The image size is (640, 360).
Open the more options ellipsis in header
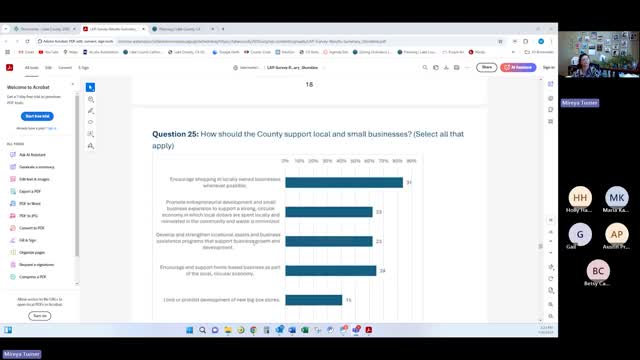click(x=467, y=67)
